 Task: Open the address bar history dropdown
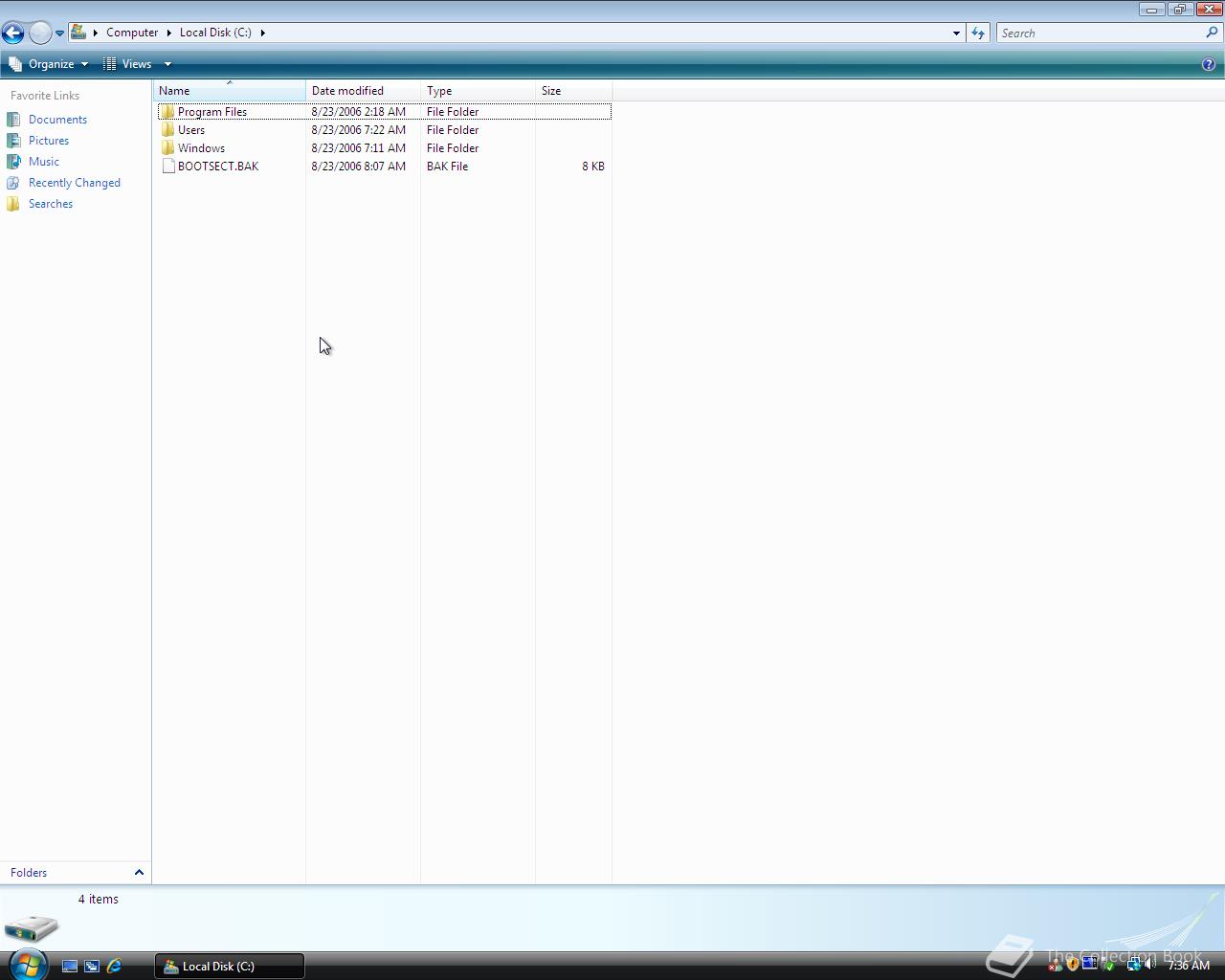[956, 33]
